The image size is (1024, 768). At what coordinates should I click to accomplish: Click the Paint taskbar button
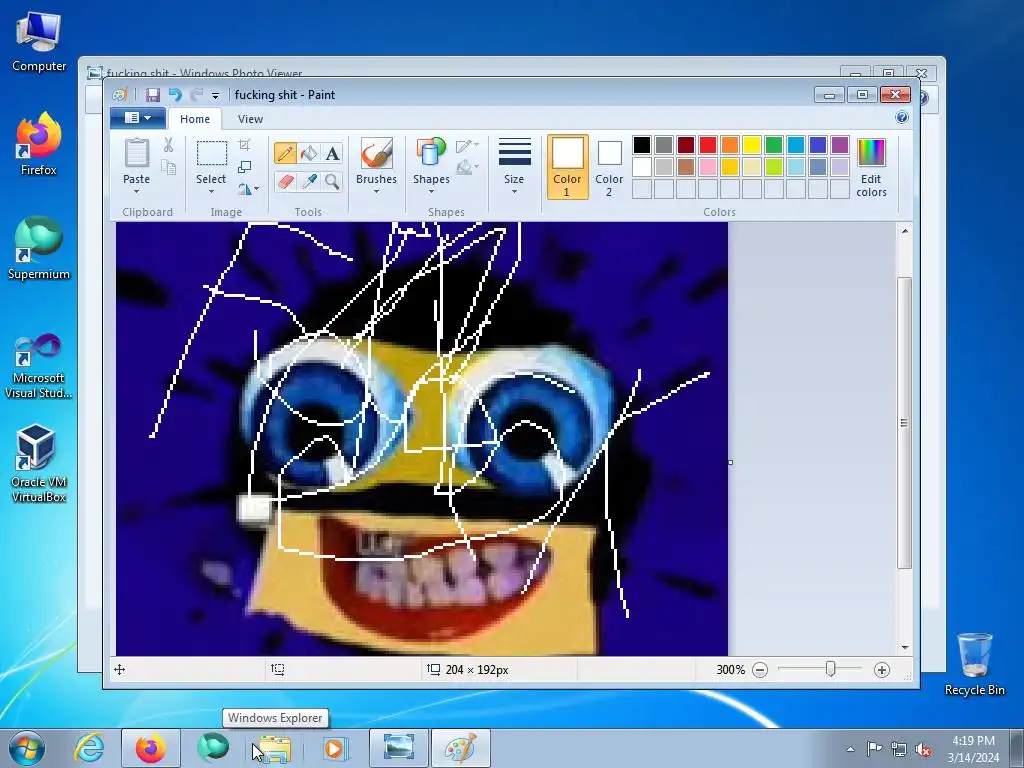pyautogui.click(x=460, y=748)
